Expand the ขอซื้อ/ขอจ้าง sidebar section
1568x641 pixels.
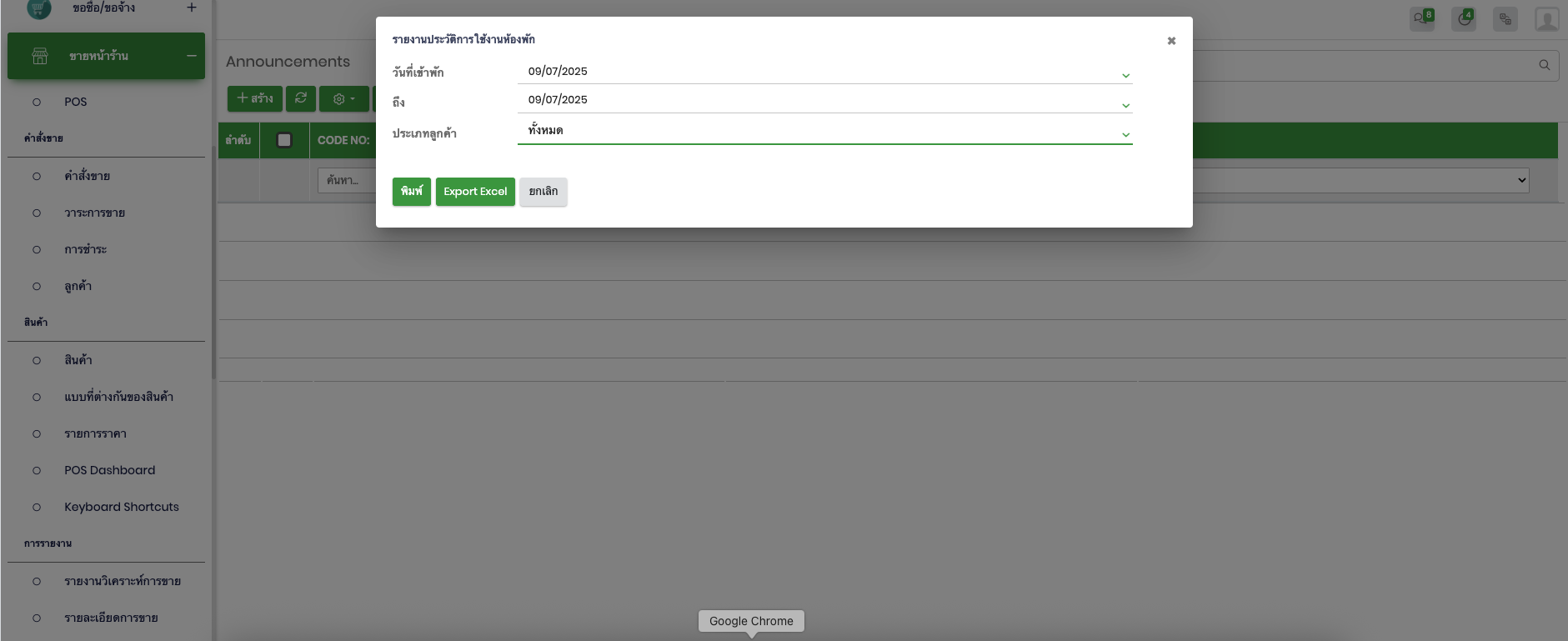[191, 8]
